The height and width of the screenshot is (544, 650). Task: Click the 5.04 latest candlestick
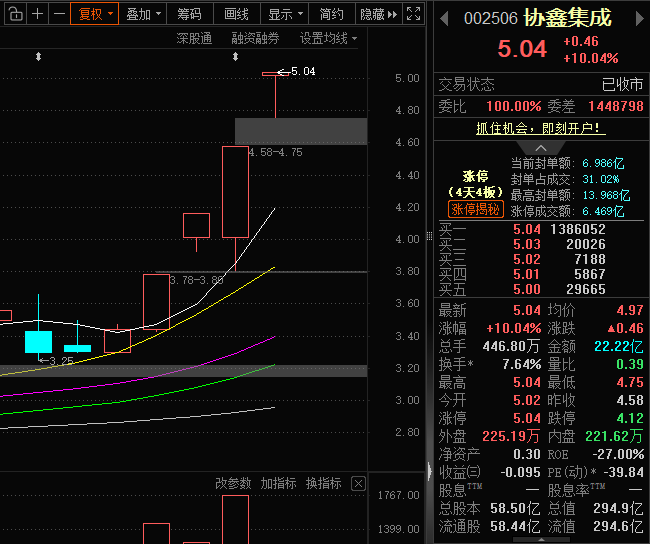click(x=275, y=95)
